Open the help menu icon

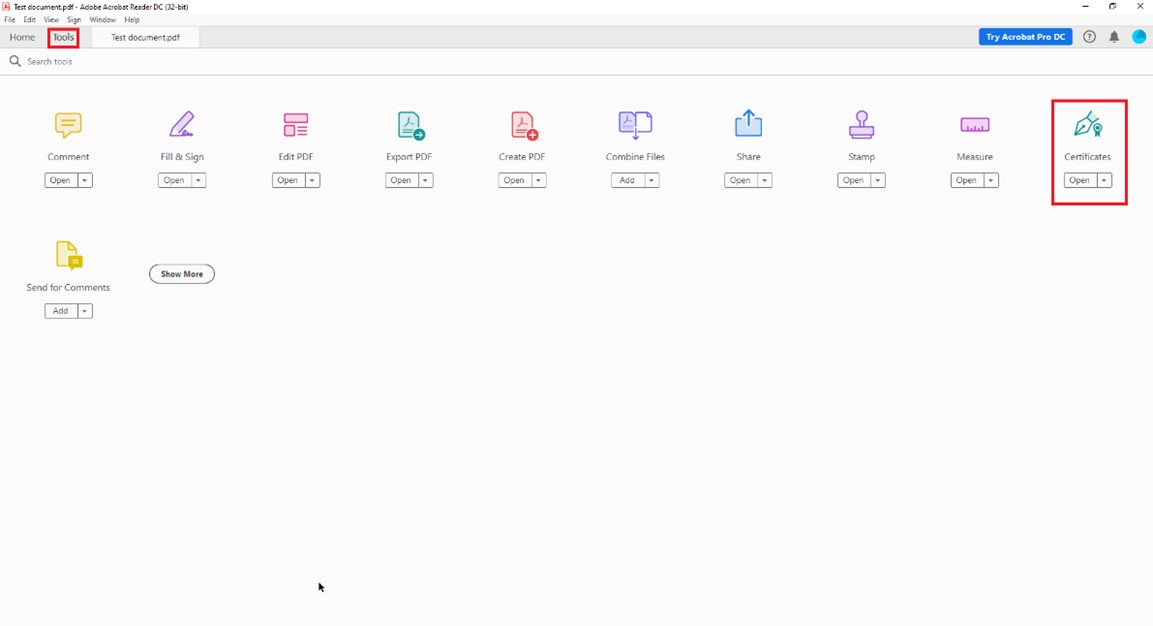coord(1088,36)
